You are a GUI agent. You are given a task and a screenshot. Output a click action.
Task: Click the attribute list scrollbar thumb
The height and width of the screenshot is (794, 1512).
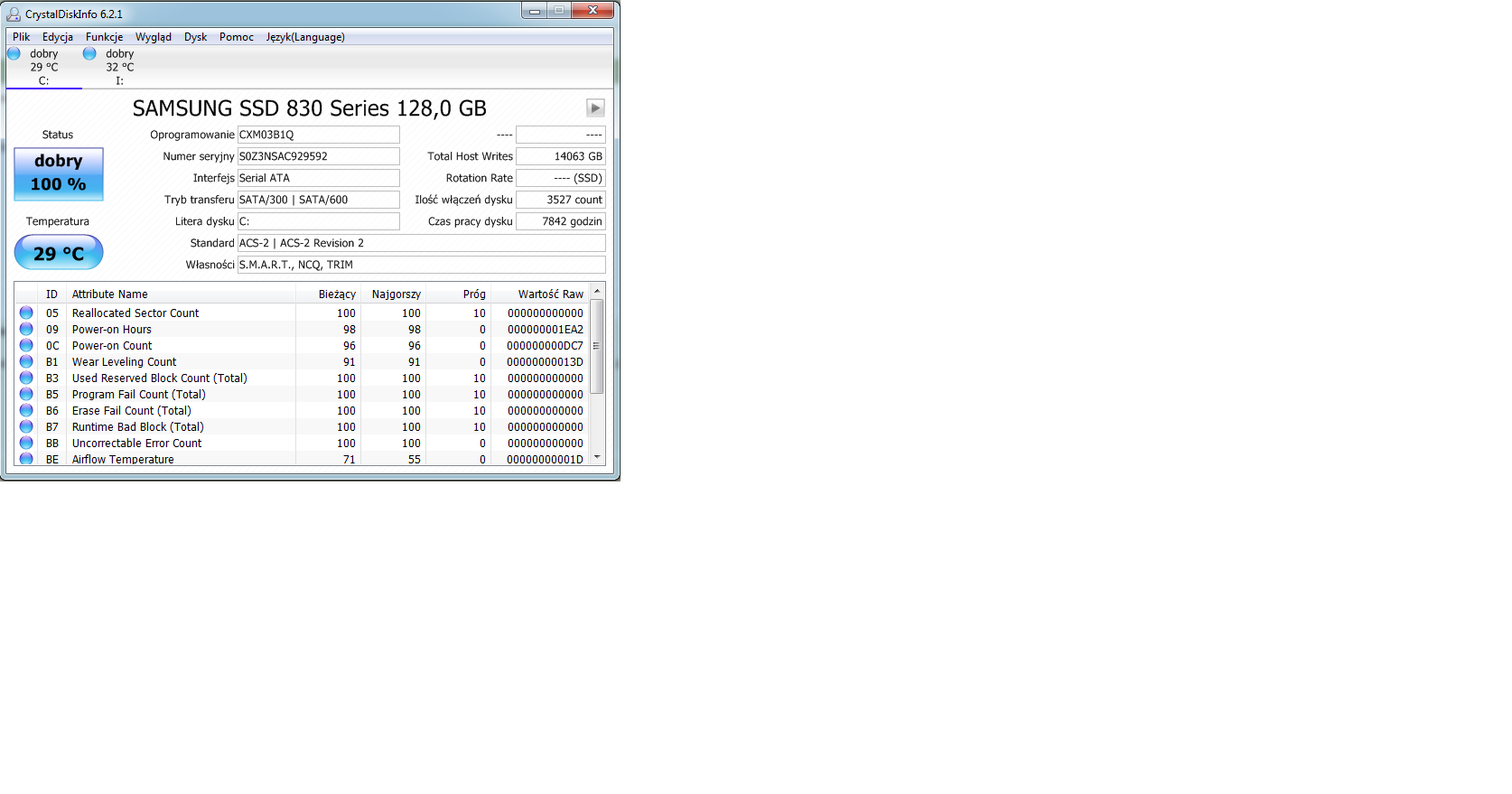tap(597, 346)
